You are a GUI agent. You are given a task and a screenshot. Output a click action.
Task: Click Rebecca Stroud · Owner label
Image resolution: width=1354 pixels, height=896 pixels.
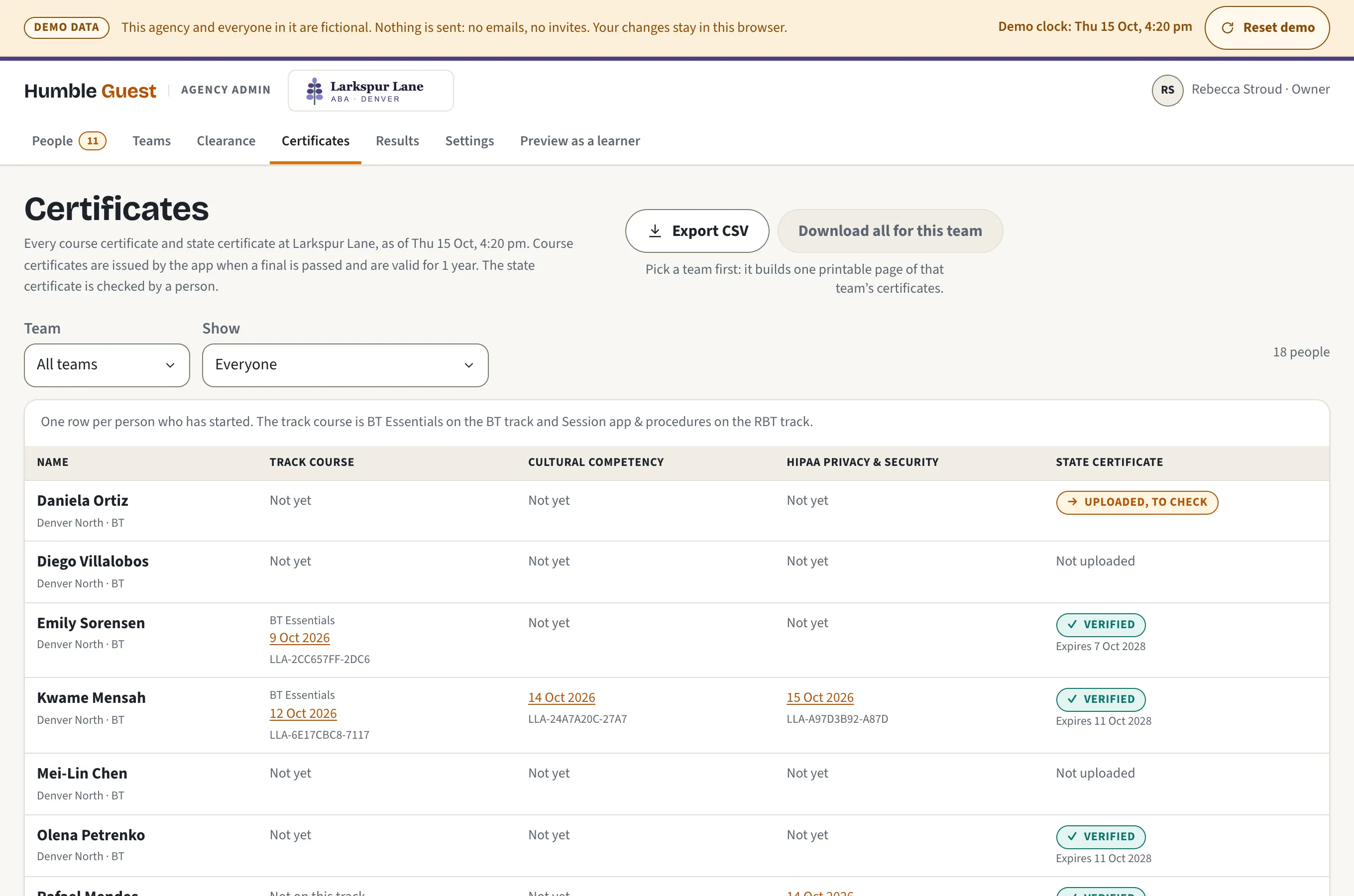click(1260, 89)
